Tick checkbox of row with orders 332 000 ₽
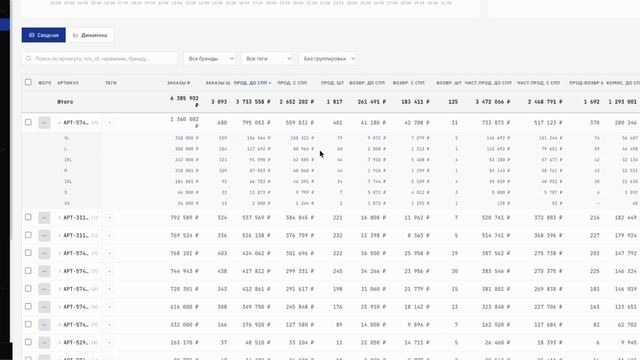 (x=28, y=324)
